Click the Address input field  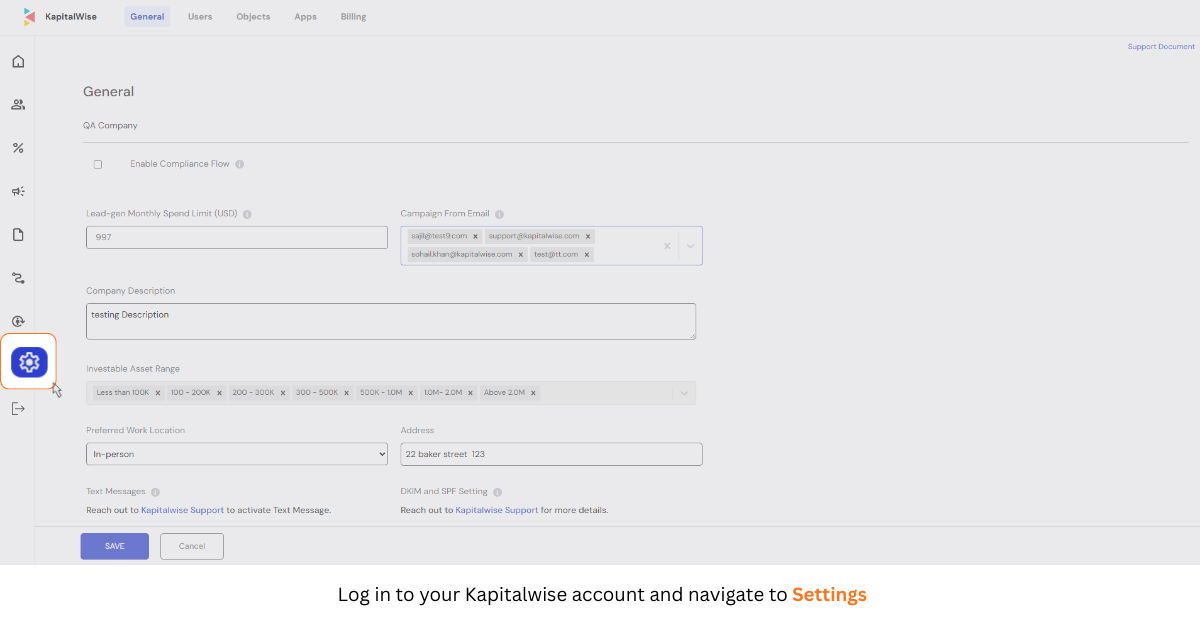click(551, 454)
